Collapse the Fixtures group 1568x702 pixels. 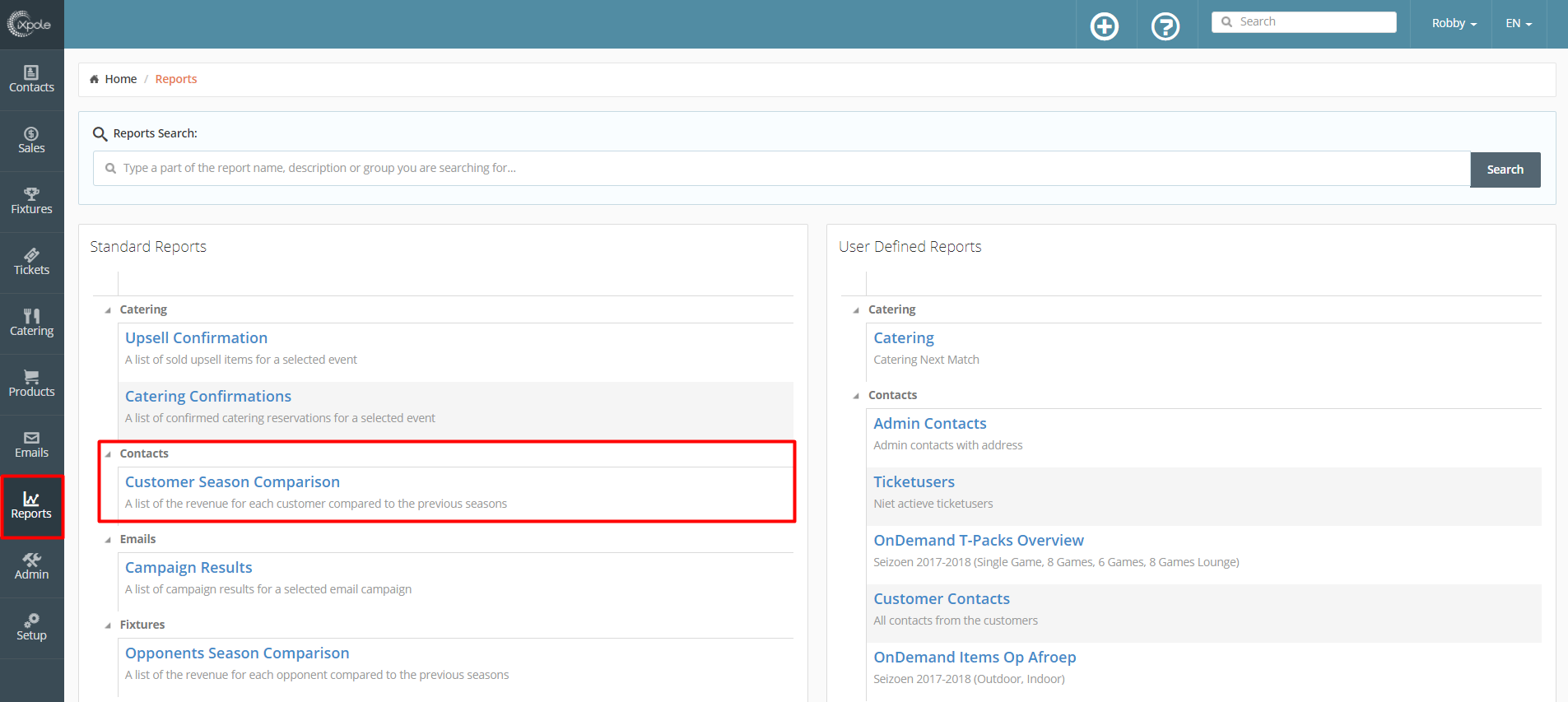coord(108,625)
